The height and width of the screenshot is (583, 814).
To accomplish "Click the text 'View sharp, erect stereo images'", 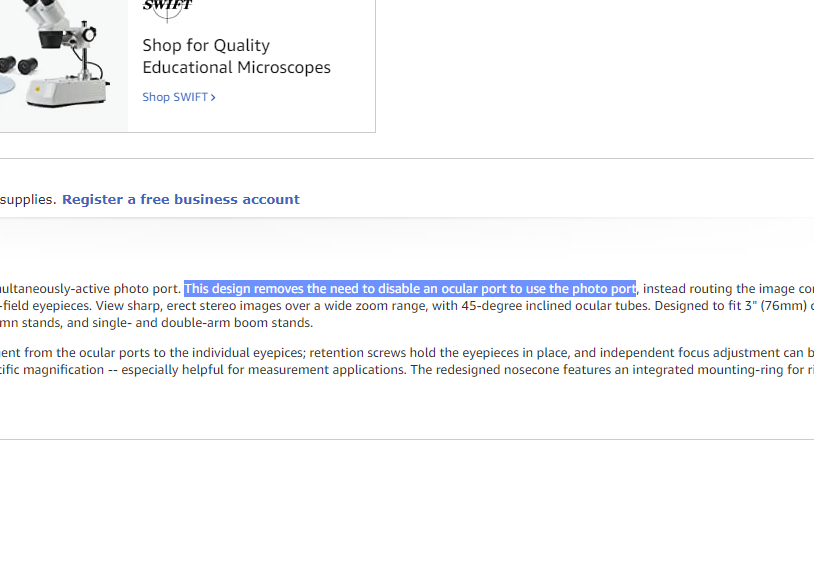I will [x=191, y=306].
